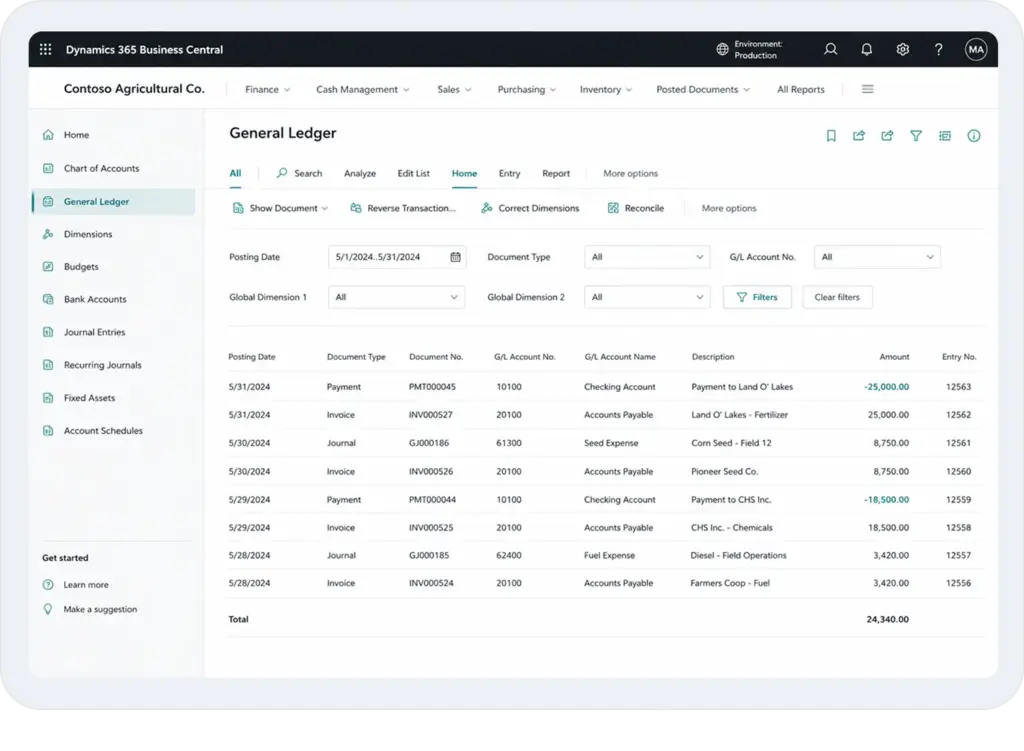Click the Filters button
1024x751 pixels.
tap(757, 297)
